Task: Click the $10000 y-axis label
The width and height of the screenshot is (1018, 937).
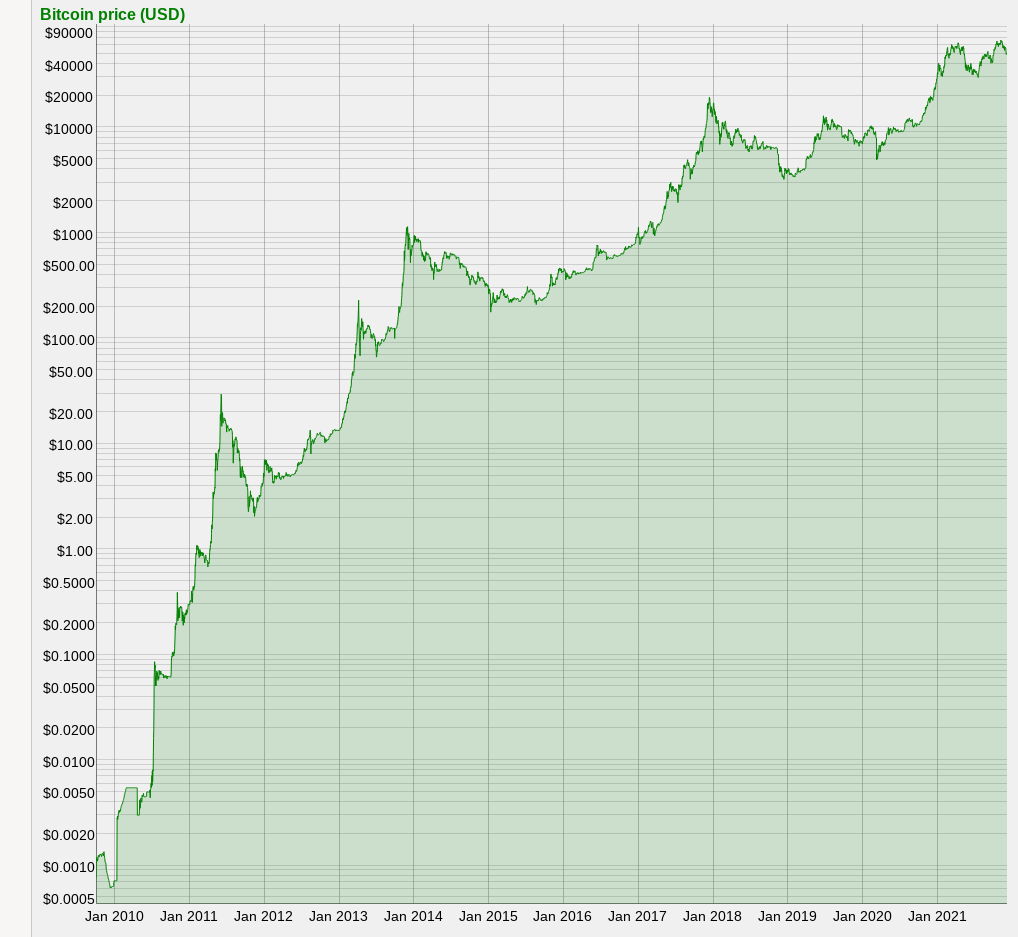Action: click(x=69, y=129)
